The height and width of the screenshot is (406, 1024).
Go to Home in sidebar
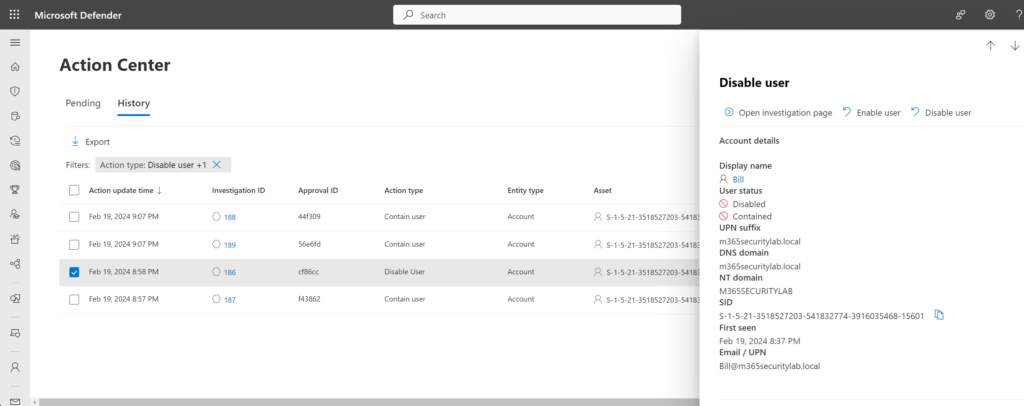[15, 67]
